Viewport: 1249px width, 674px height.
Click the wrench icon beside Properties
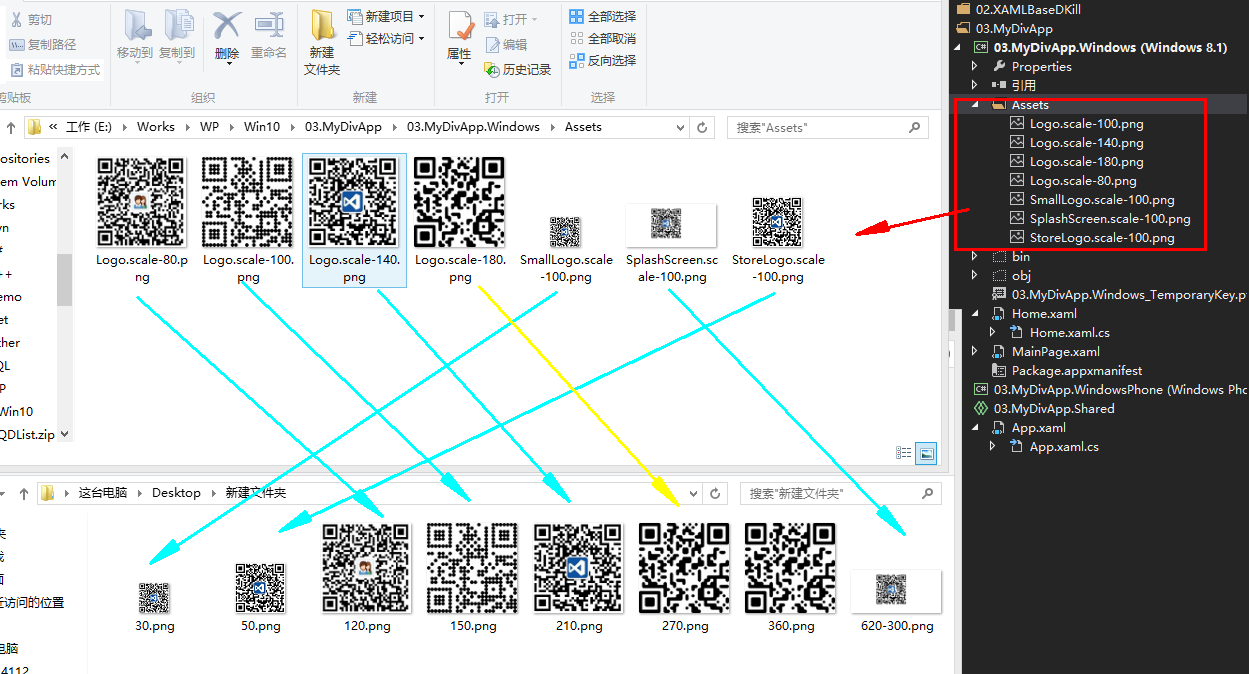(998, 67)
